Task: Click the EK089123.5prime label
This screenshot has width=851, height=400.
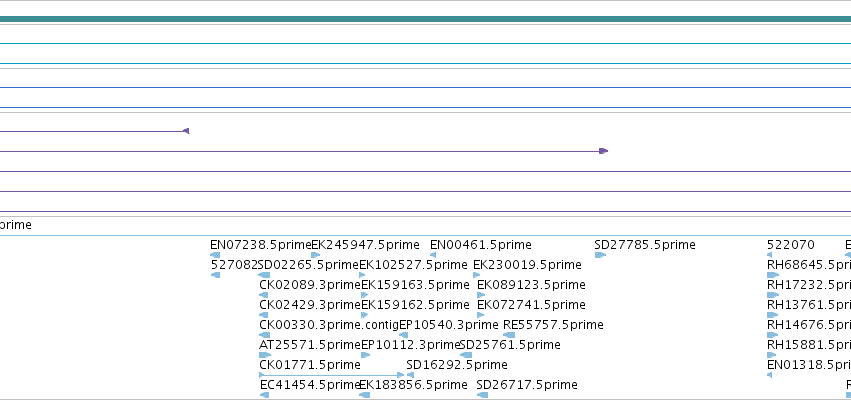Action: tap(531, 285)
